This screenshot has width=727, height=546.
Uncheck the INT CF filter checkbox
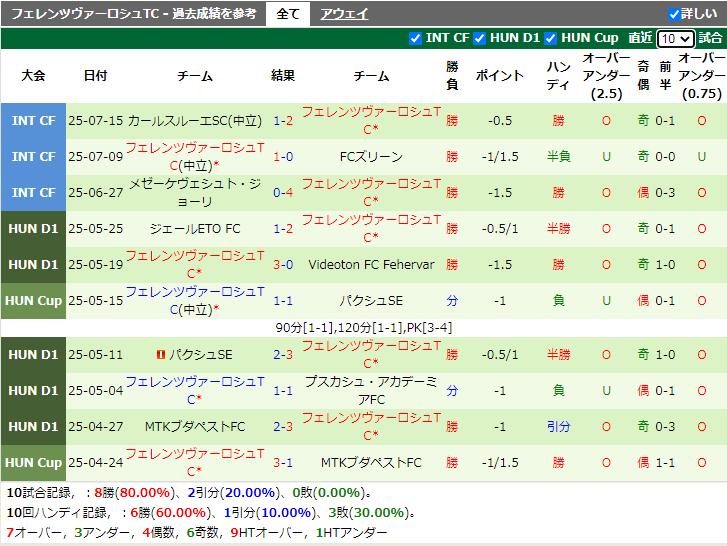415,38
